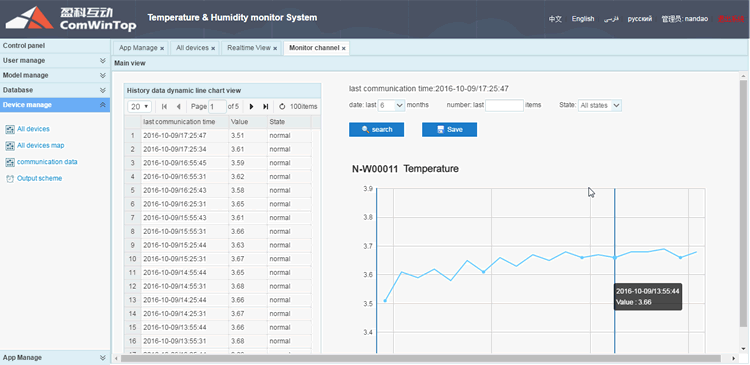Select row with time 2016-10-09/16:55:45
This screenshot has width=750, height=365.
click(x=218, y=163)
